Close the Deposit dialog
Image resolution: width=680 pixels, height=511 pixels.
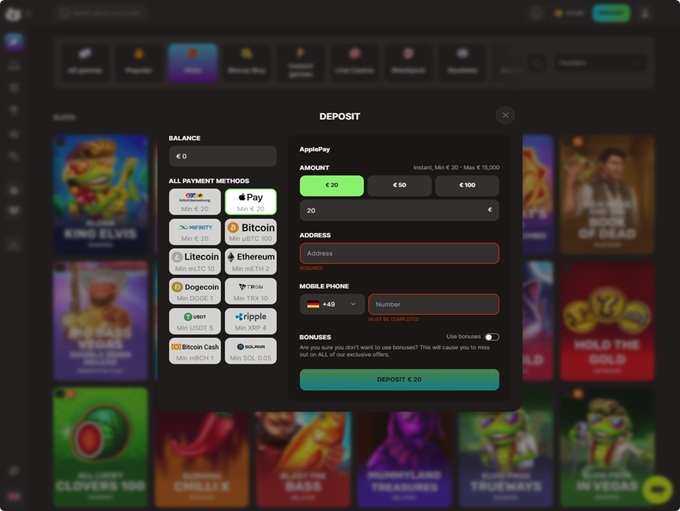[x=505, y=115]
